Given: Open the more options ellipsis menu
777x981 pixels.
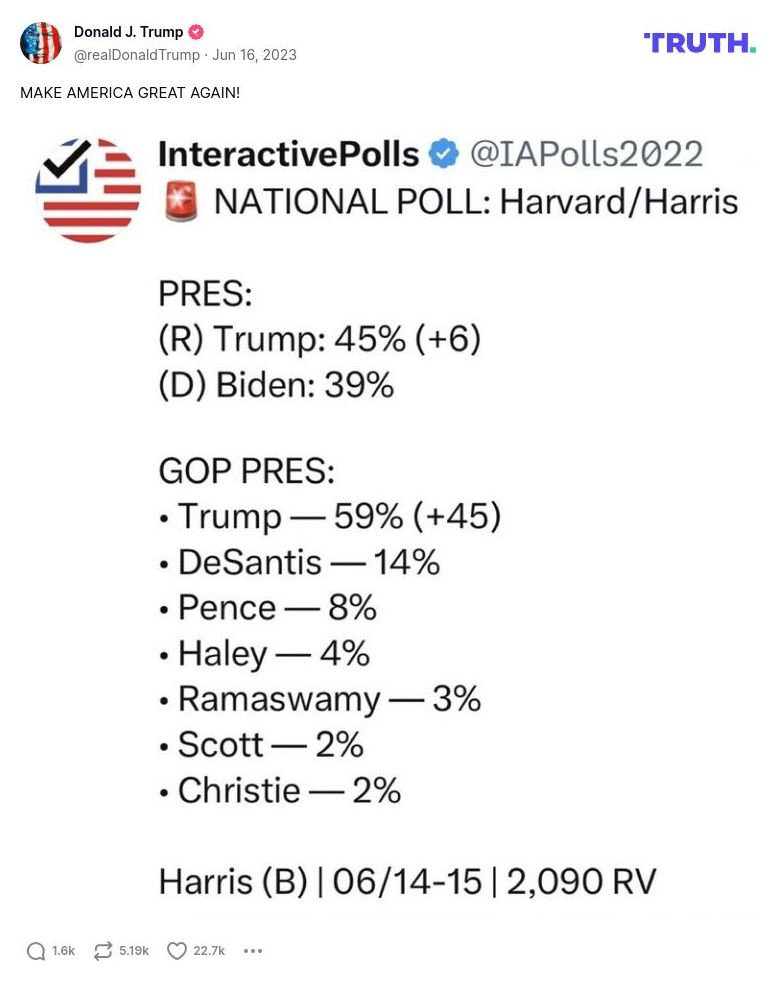Looking at the screenshot, I should [252, 951].
